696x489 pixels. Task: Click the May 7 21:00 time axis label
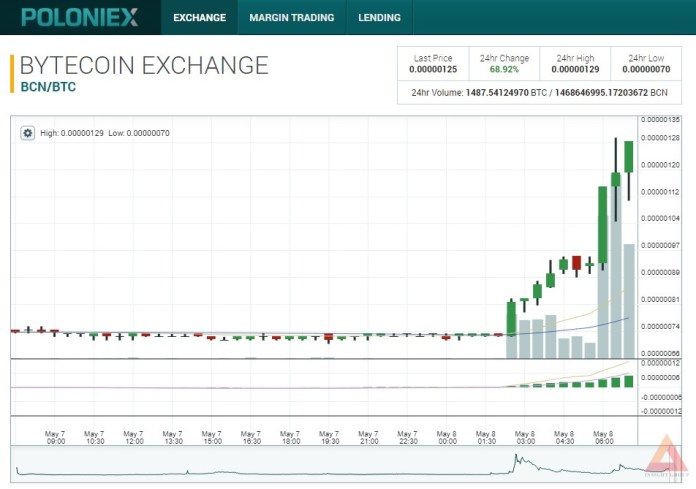(x=369, y=438)
